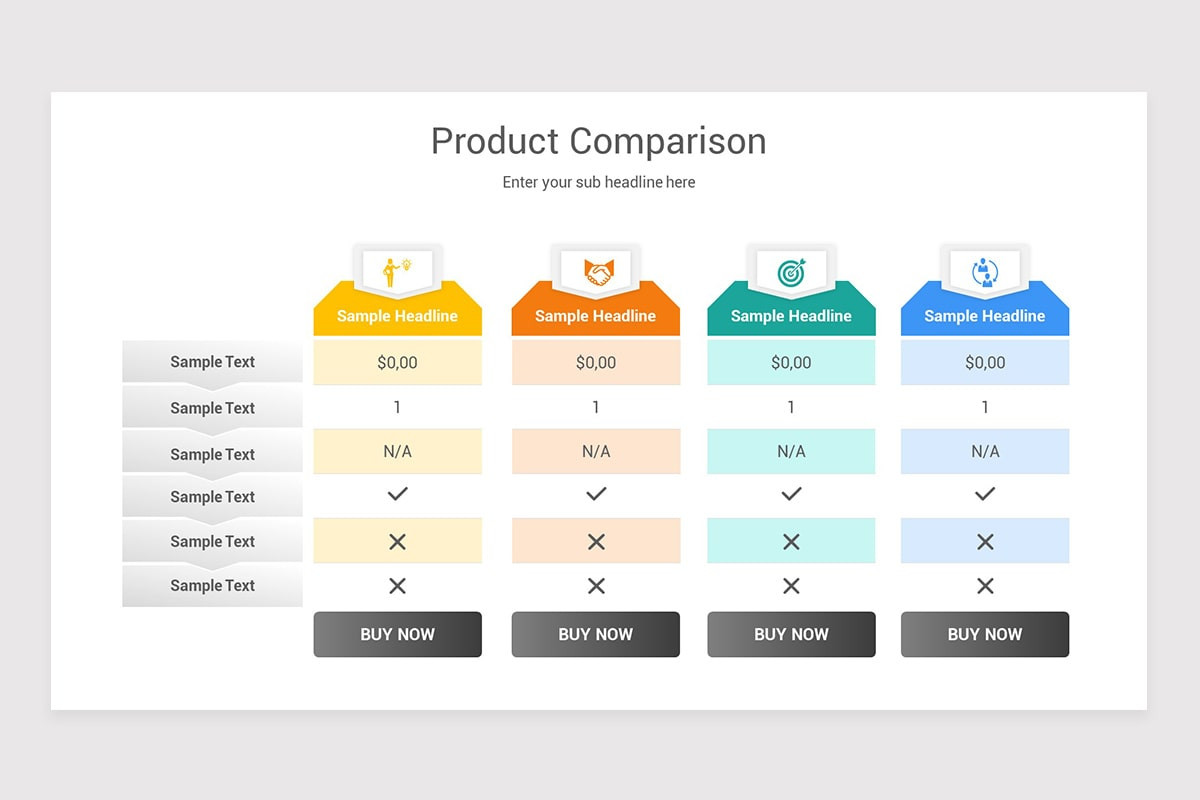Click the N/A cell in the teal column
The width and height of the screenshot is (1200, 800).
click(791, 451)
